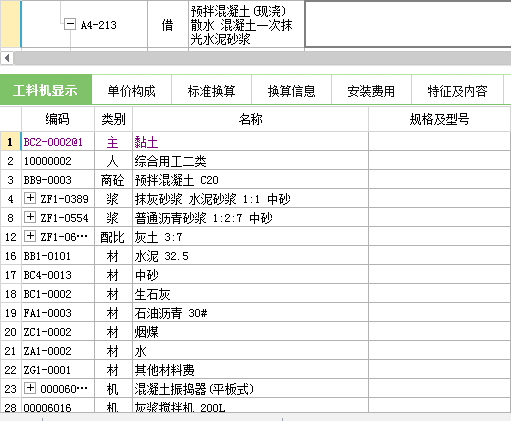Select the 混凝土振捣器(平板式) cell

click(x=251, y=389)
